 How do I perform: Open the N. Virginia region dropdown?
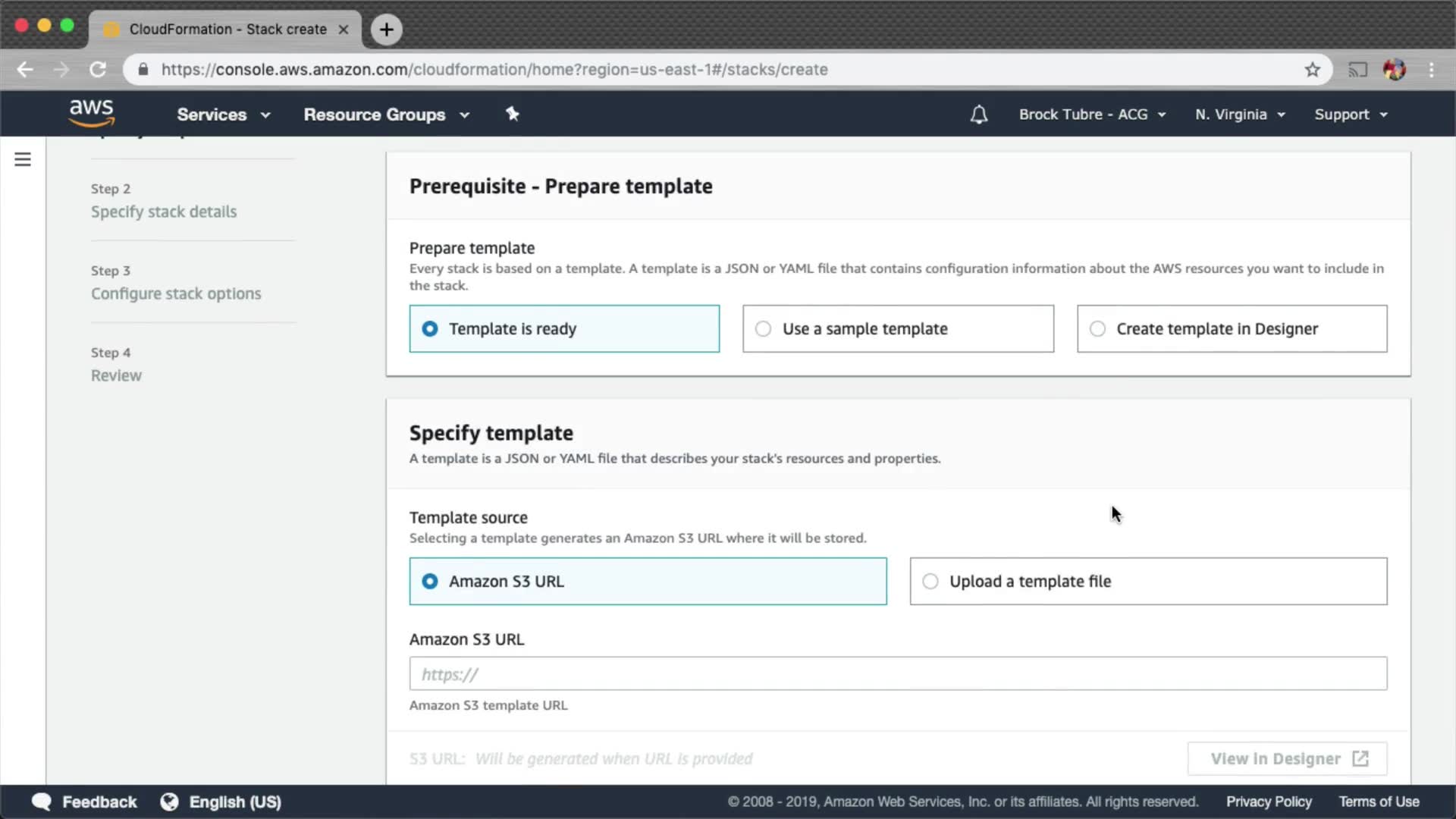1240,115
